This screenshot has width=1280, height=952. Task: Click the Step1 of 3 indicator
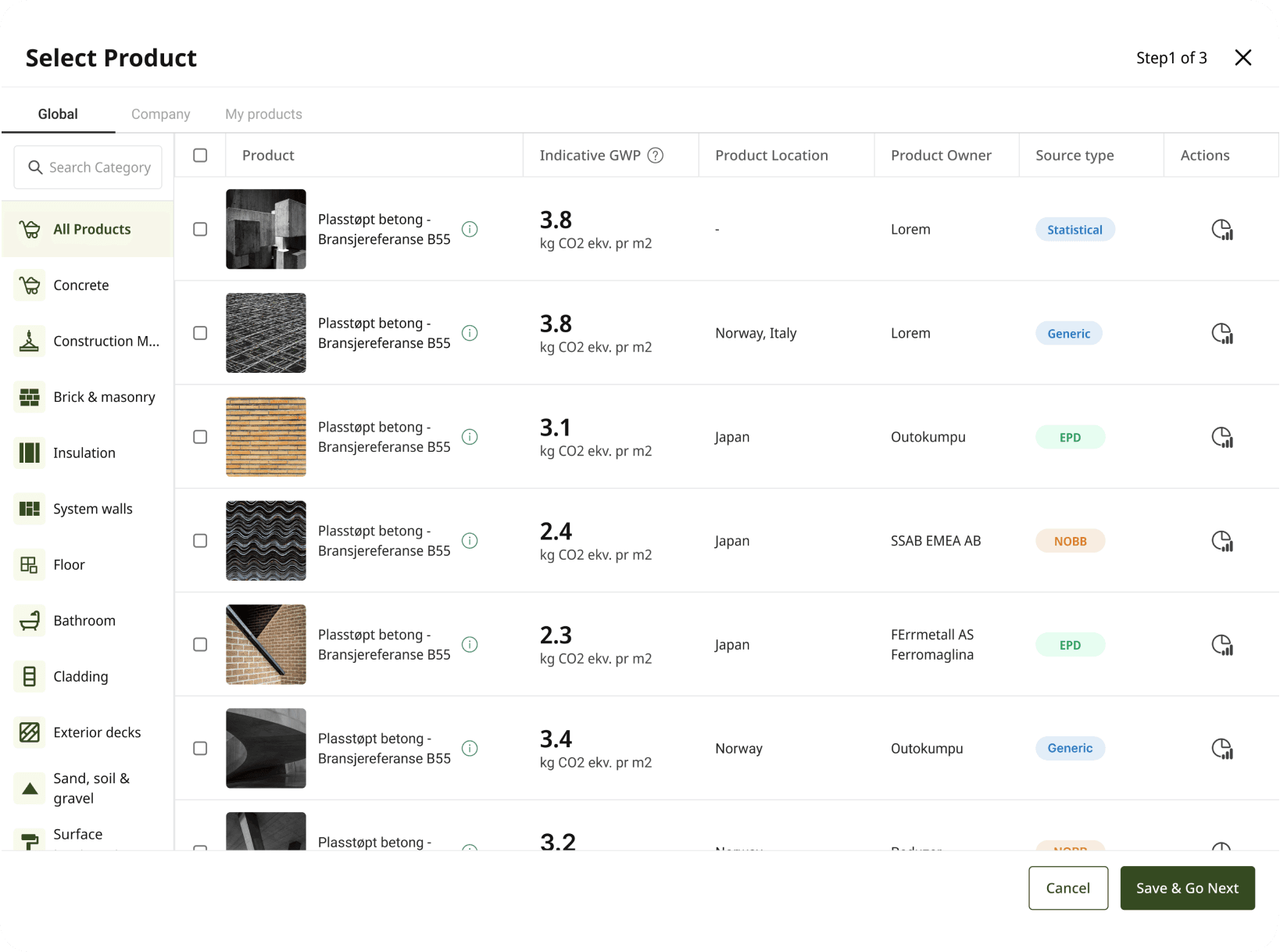pyautogui.click(x=1171, y=58)
